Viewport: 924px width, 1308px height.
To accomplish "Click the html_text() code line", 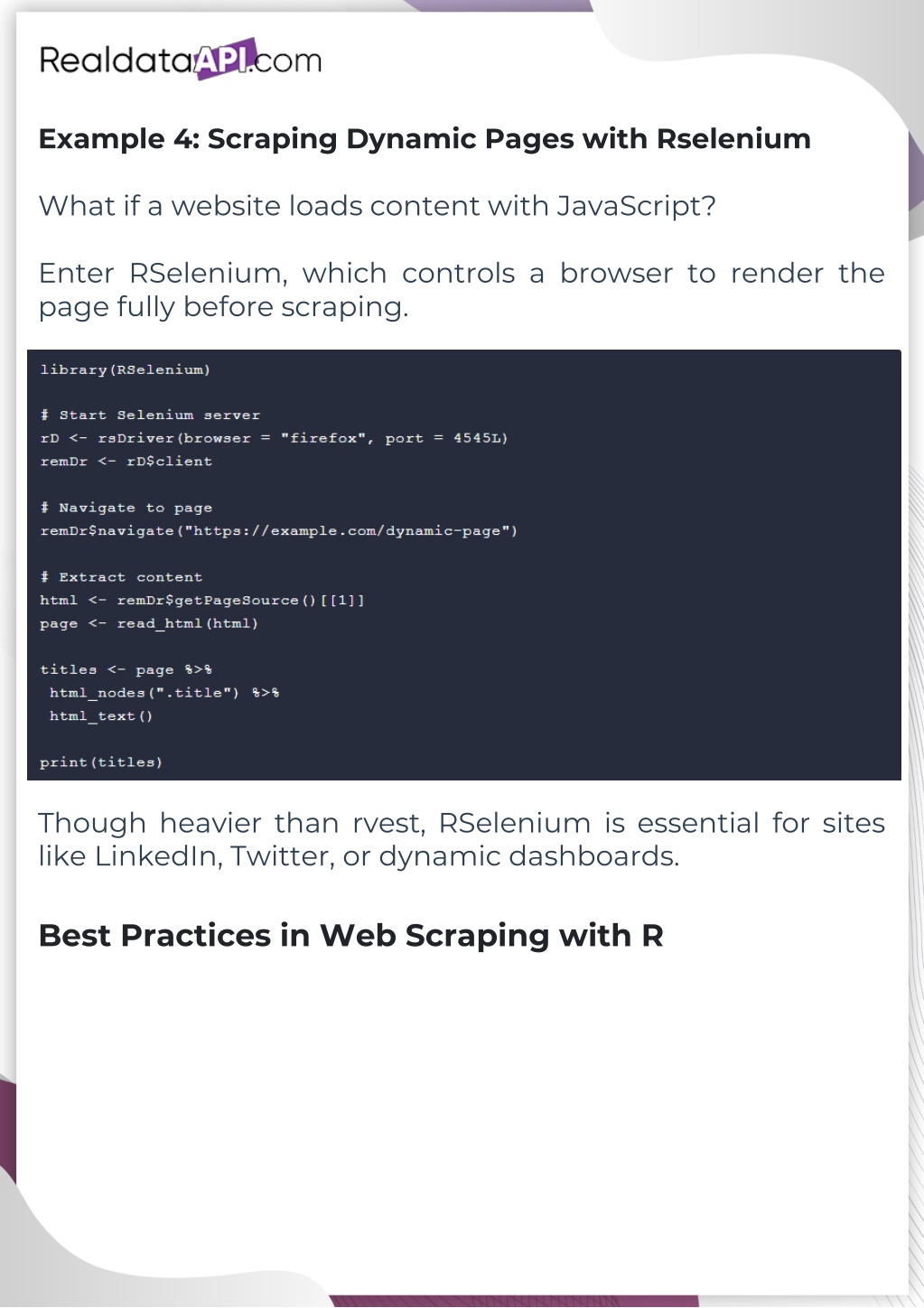I will pos(100,716).
